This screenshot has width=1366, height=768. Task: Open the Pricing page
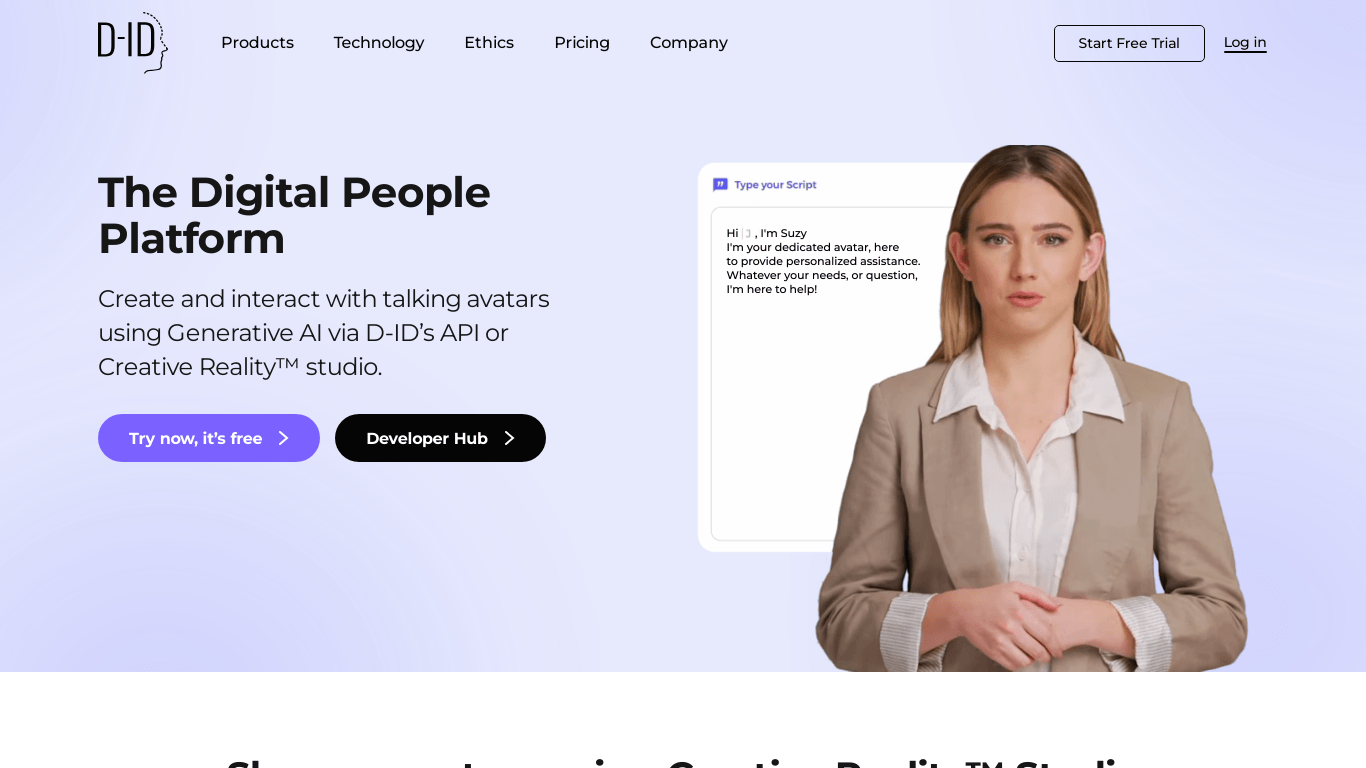[x=582, y=43]
